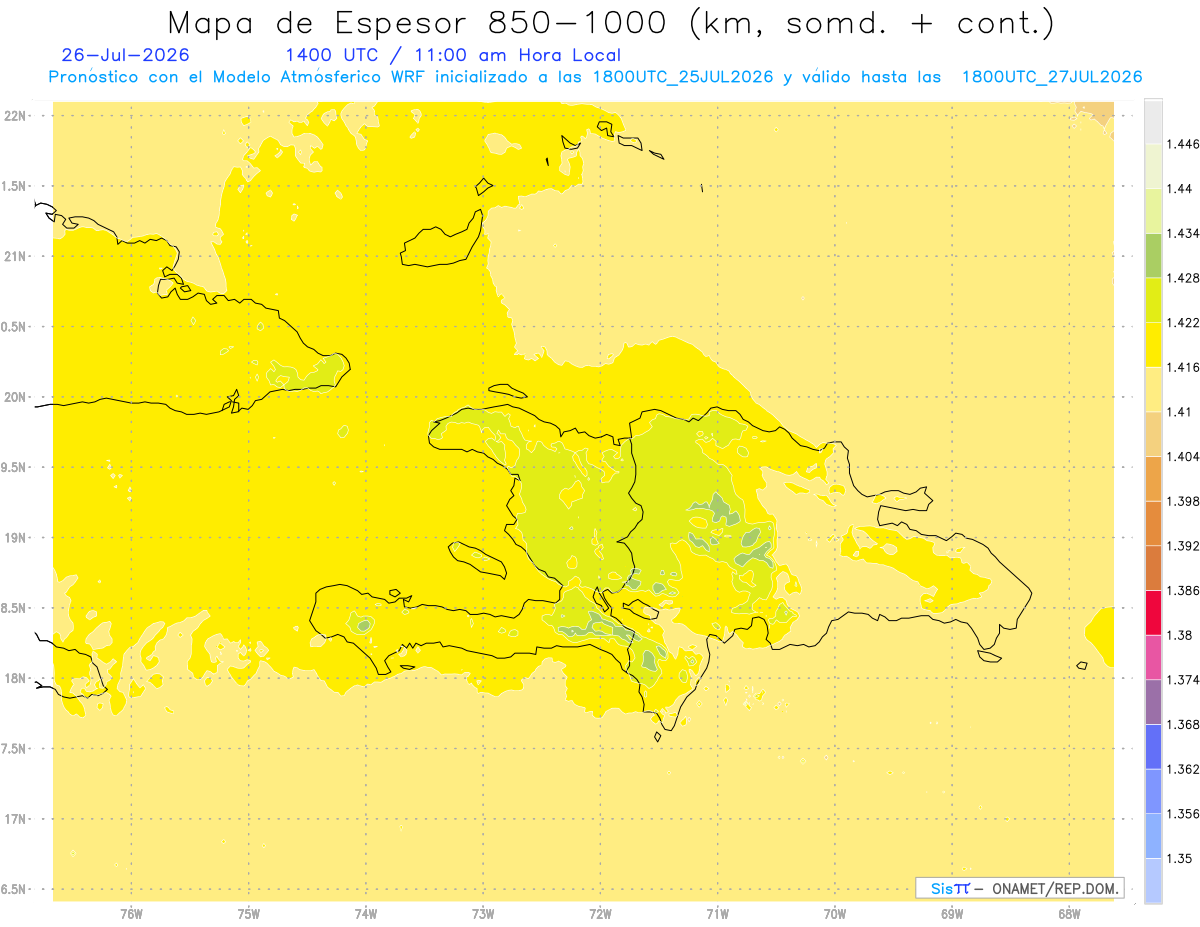The image size is (1200, 927).
Task: Click the '70W' longitude axis label
Action: tap(835, 914)
